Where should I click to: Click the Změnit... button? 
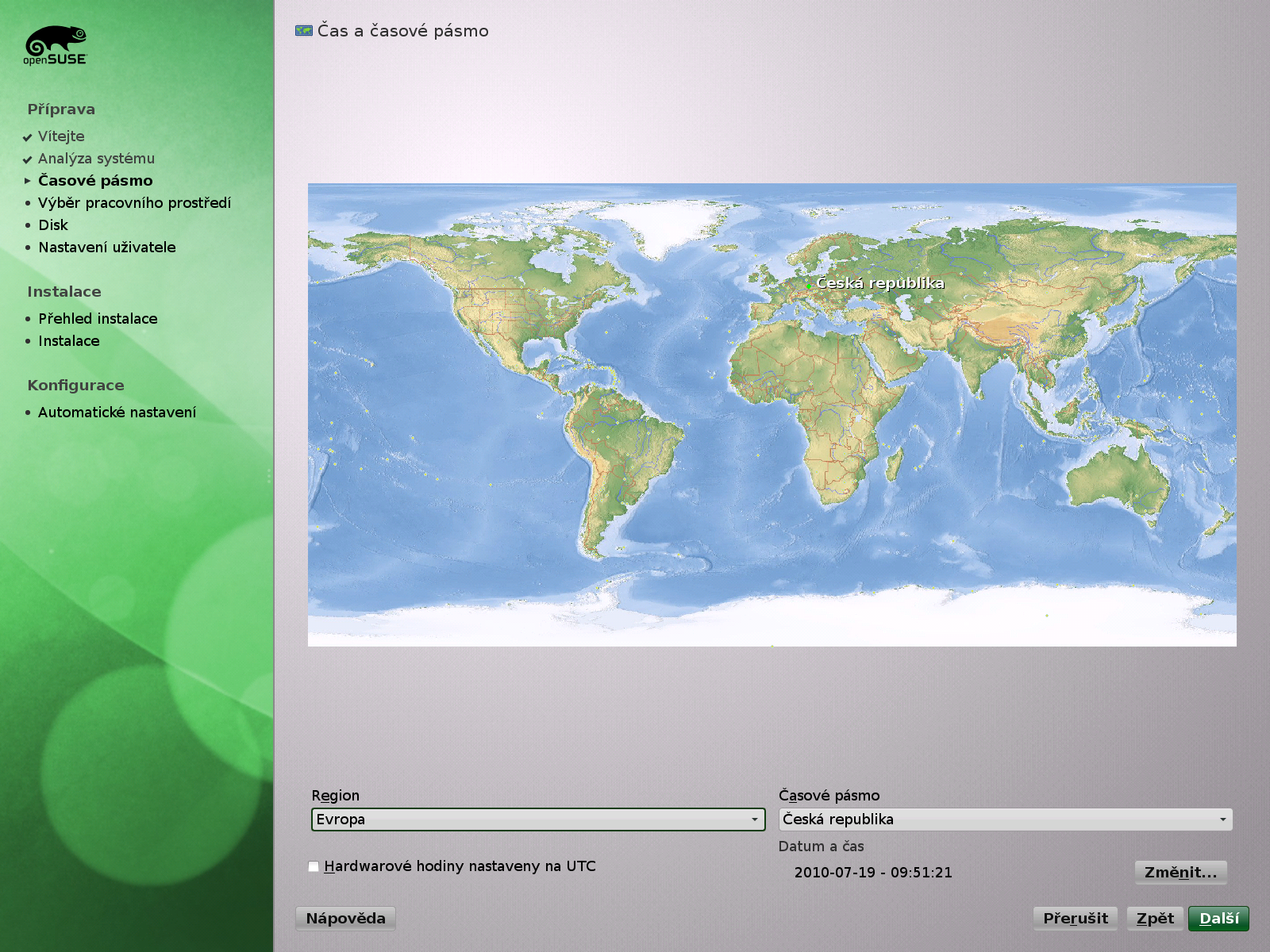(x=1180, y=873)
